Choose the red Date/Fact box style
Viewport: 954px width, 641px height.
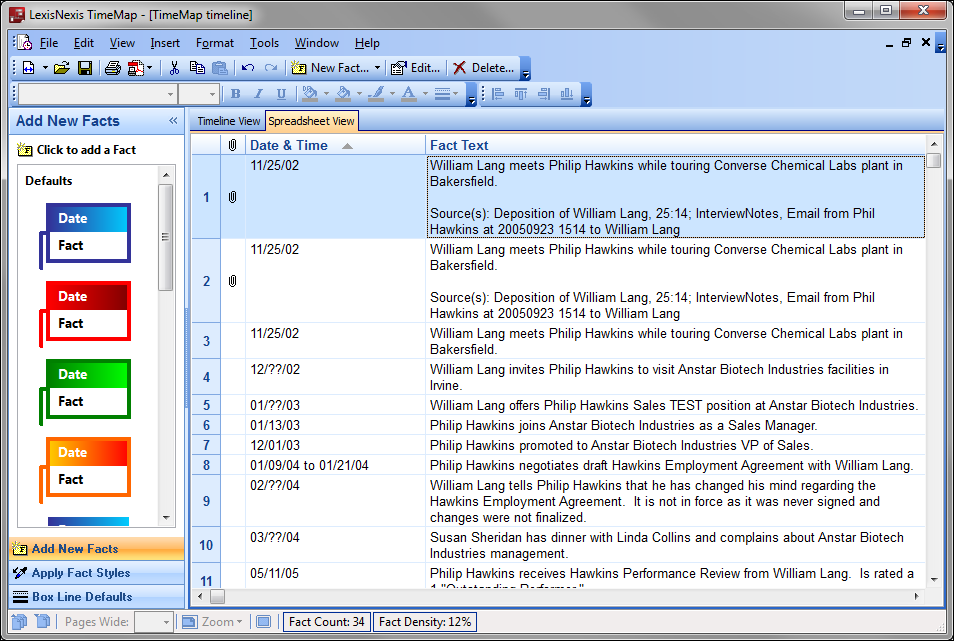click(x=85, y=314)
